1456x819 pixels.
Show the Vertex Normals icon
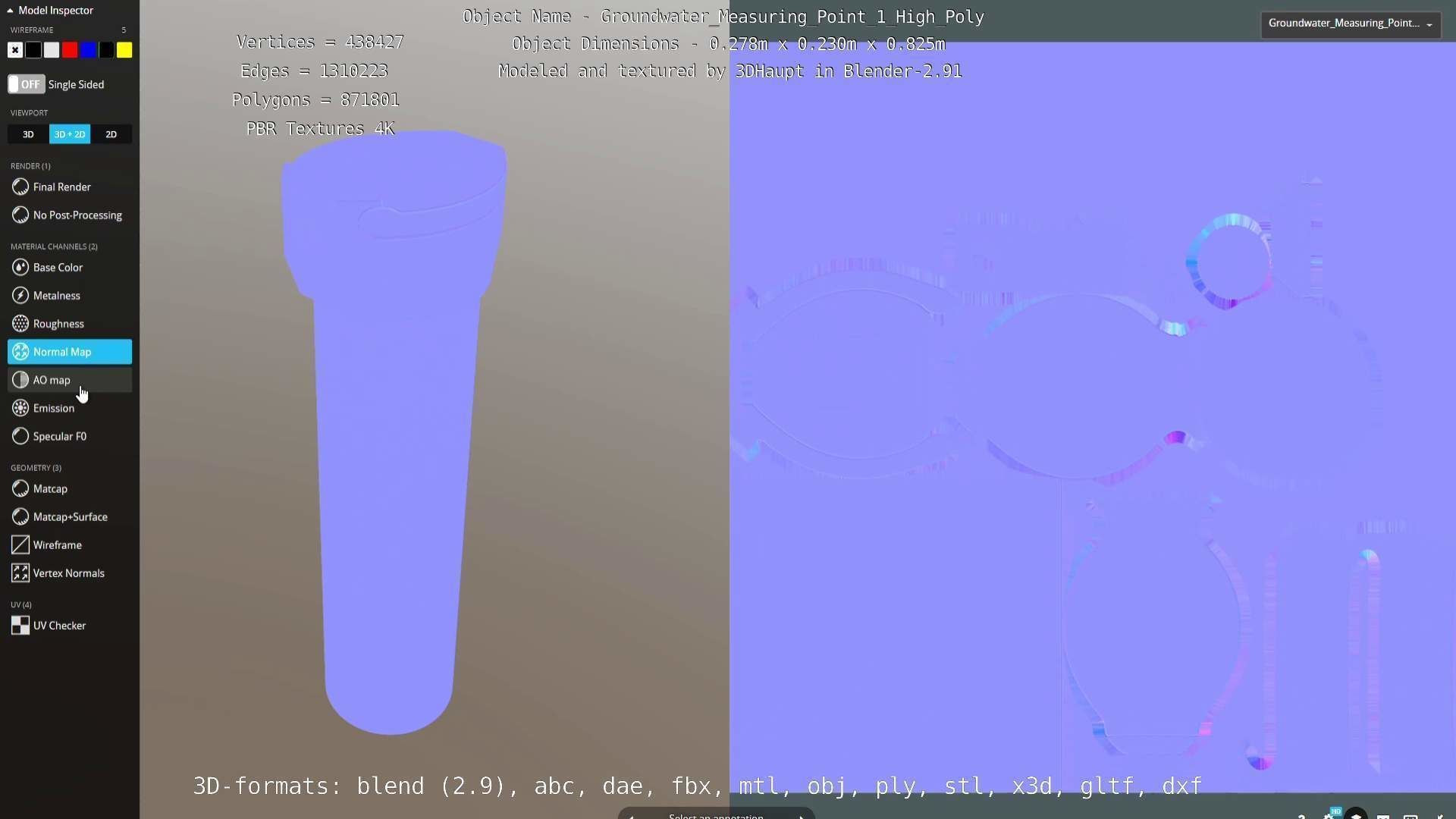point(20,573)
